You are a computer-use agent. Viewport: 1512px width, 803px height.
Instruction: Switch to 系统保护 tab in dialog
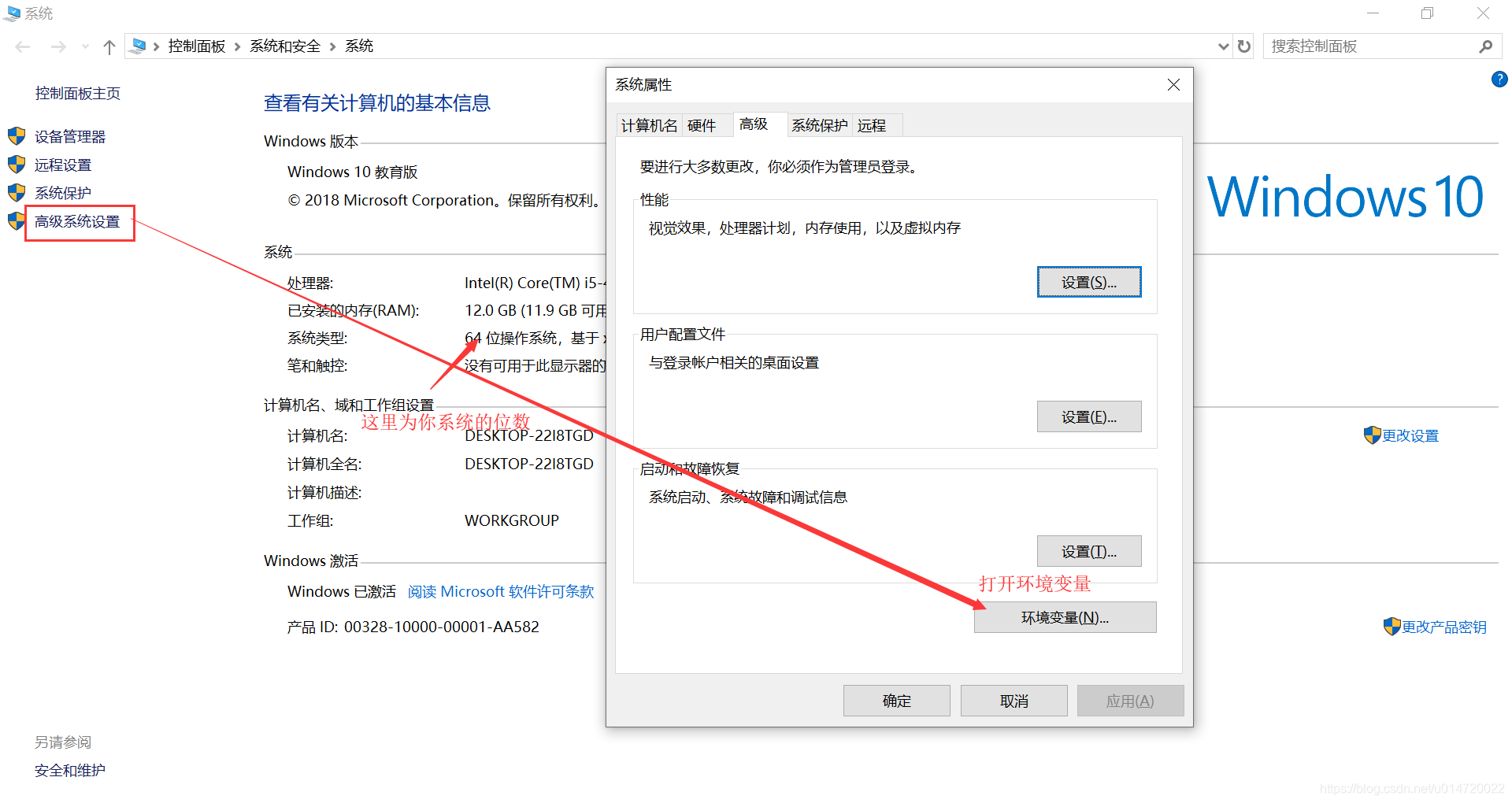(819, 125)
